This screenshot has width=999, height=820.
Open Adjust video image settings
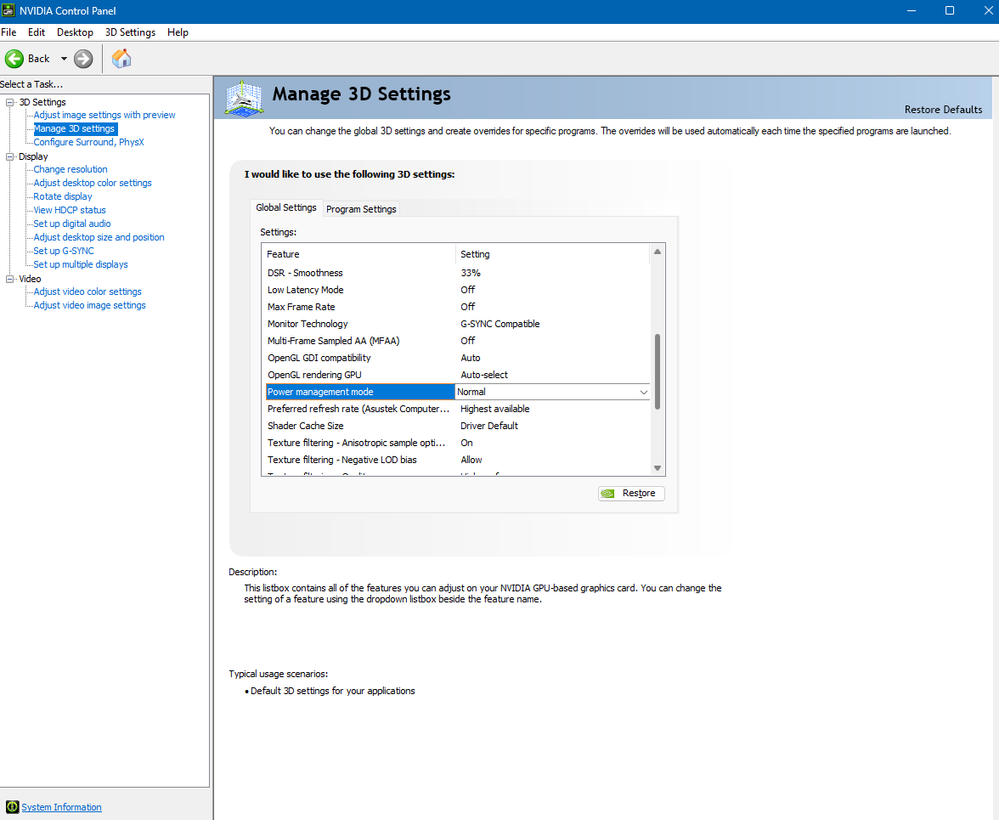pos(89,305)
